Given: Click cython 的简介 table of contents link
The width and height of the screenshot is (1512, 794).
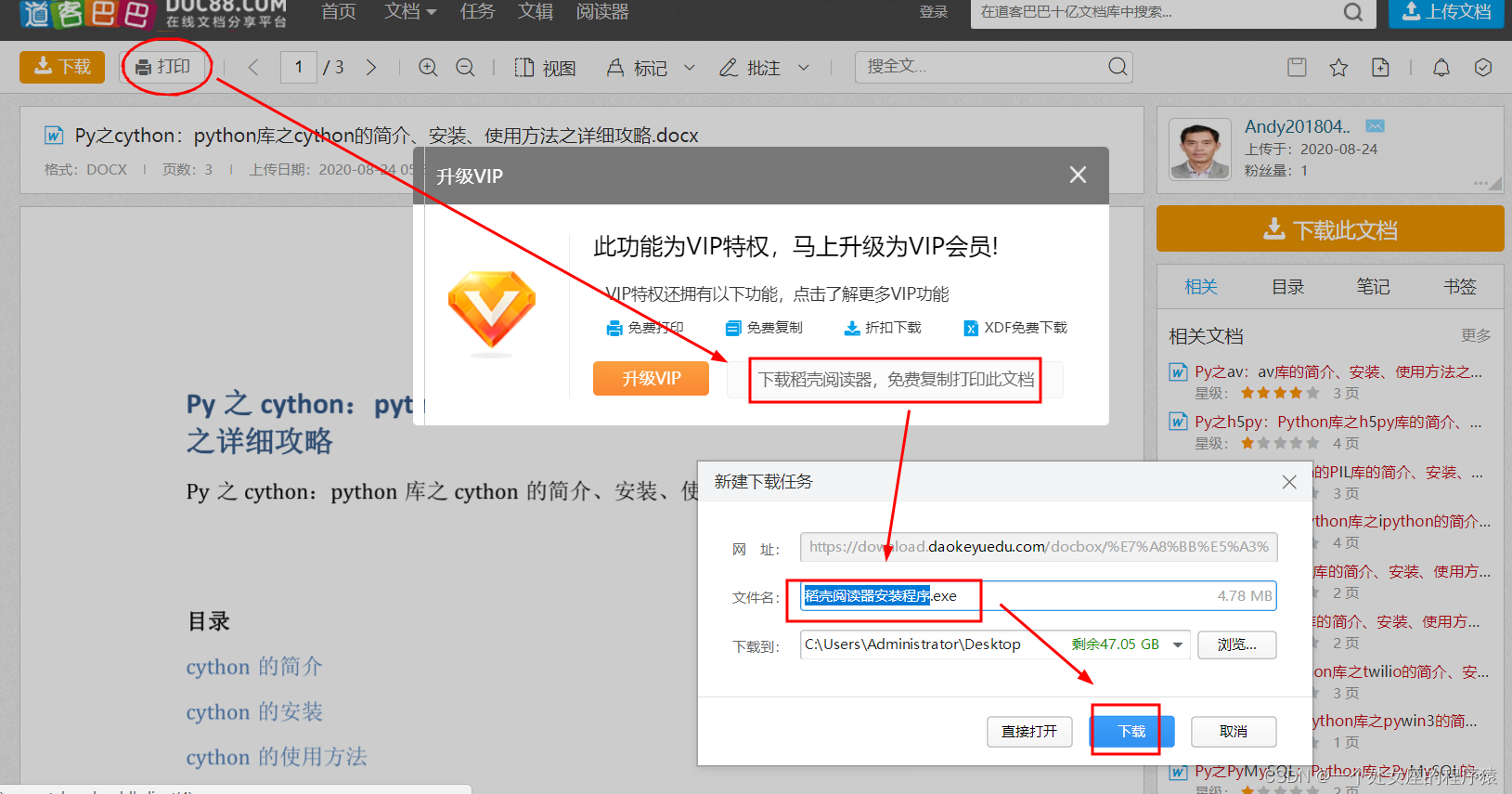Looking at the screenshot, I should (x=254, y=667).
